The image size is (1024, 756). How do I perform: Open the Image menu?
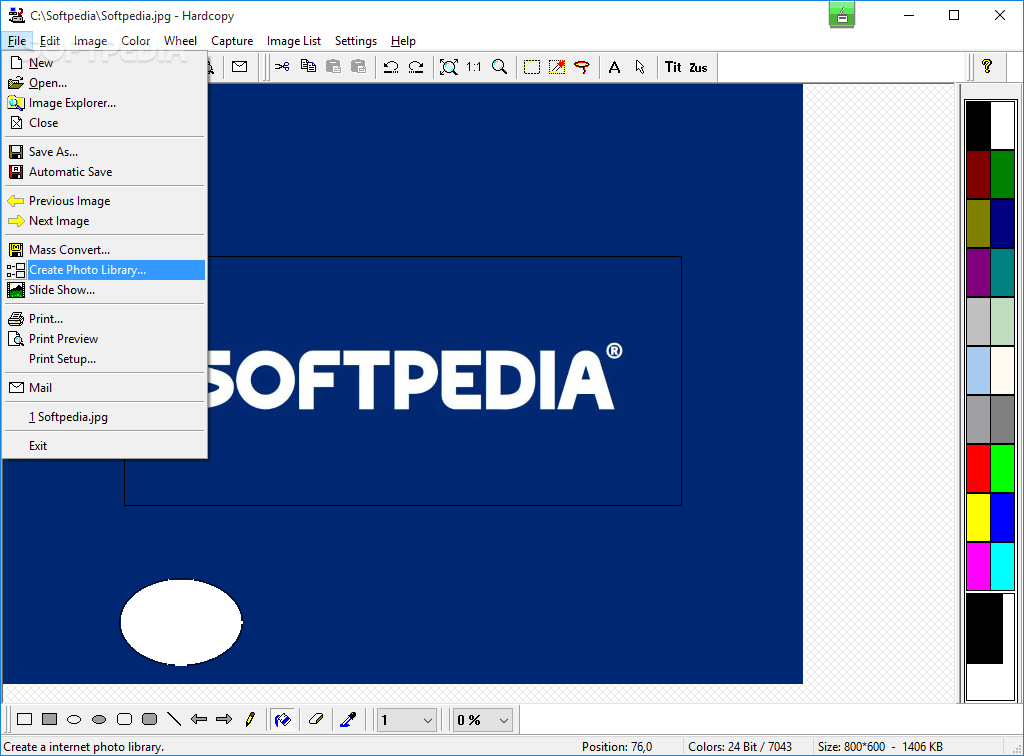[x=90, y=40]
